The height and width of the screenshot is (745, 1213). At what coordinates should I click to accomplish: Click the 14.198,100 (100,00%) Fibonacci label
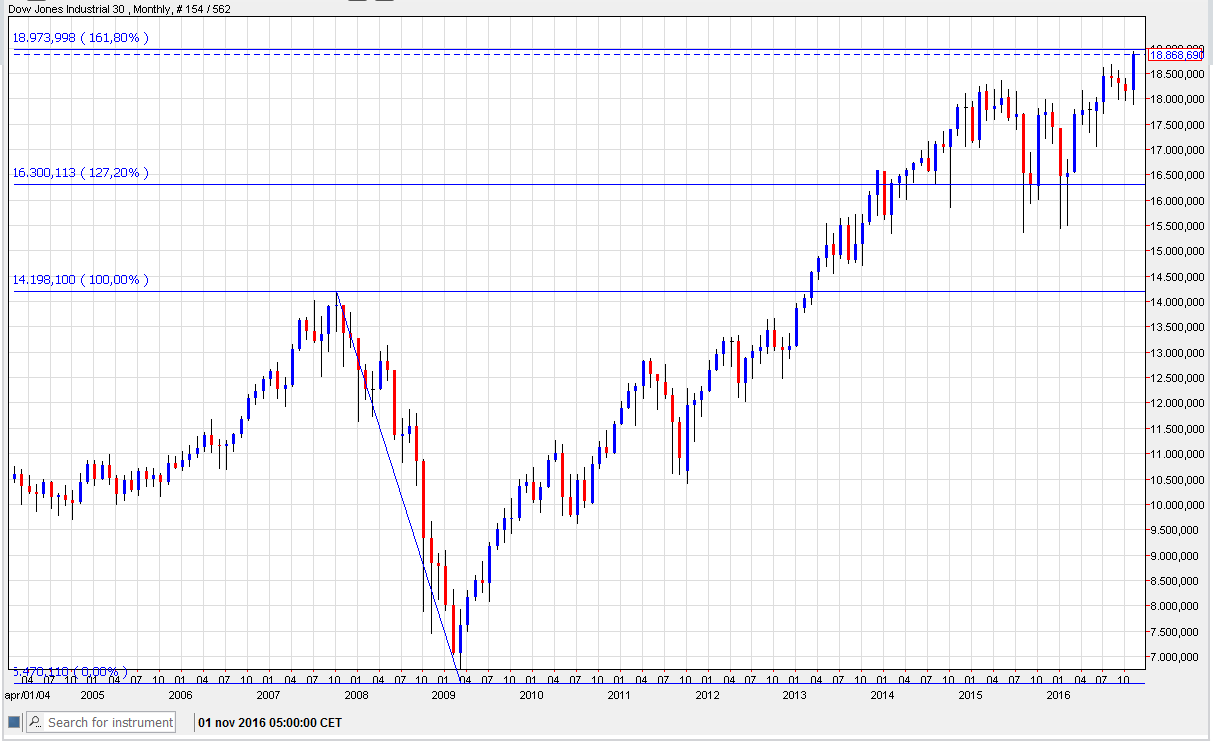[x=80, y=280]
